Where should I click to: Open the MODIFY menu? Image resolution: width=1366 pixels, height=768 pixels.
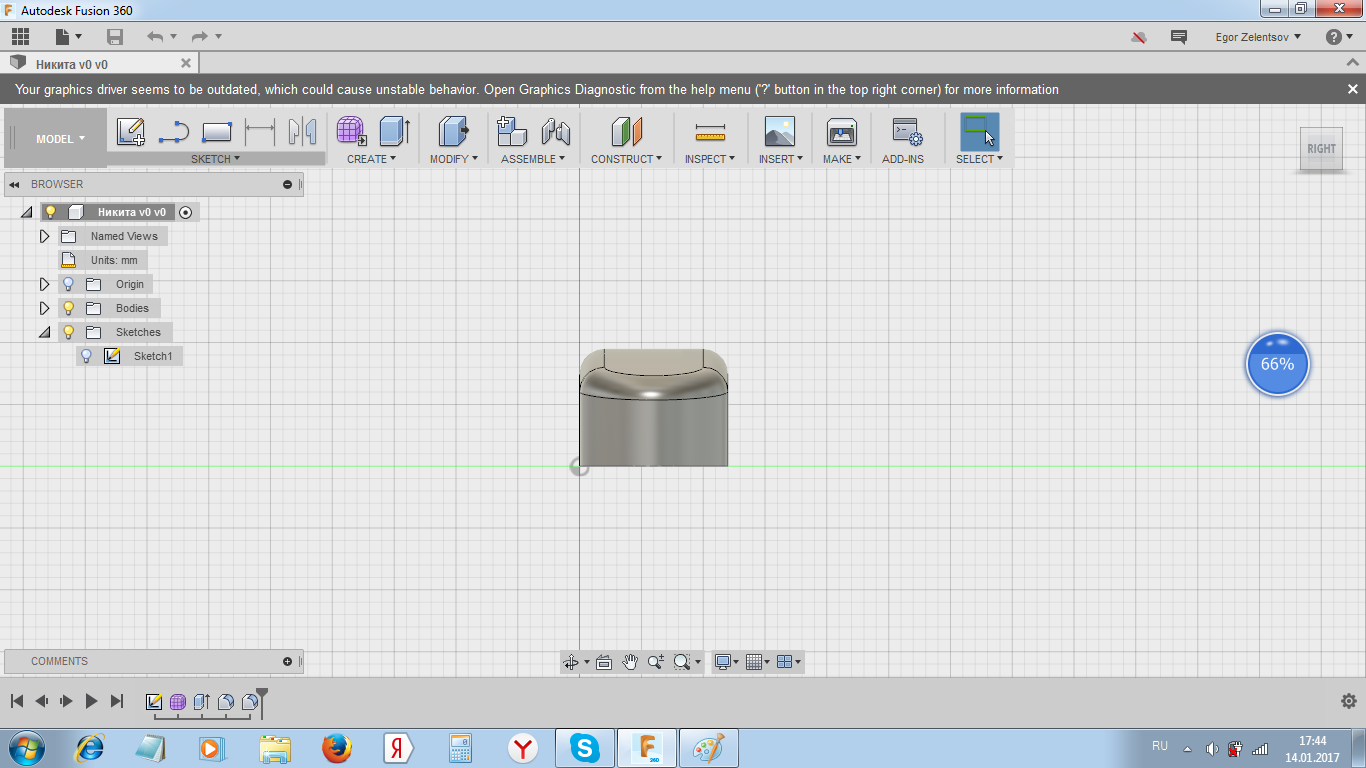[x=454, y=159]
